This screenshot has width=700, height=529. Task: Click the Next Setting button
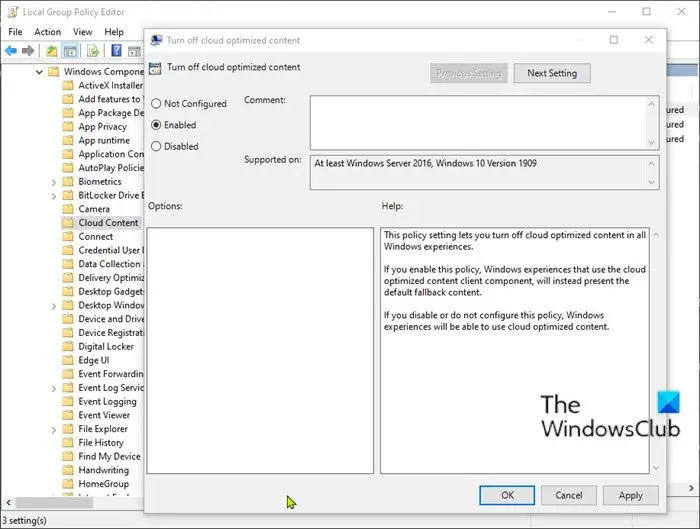pos(552,73)
